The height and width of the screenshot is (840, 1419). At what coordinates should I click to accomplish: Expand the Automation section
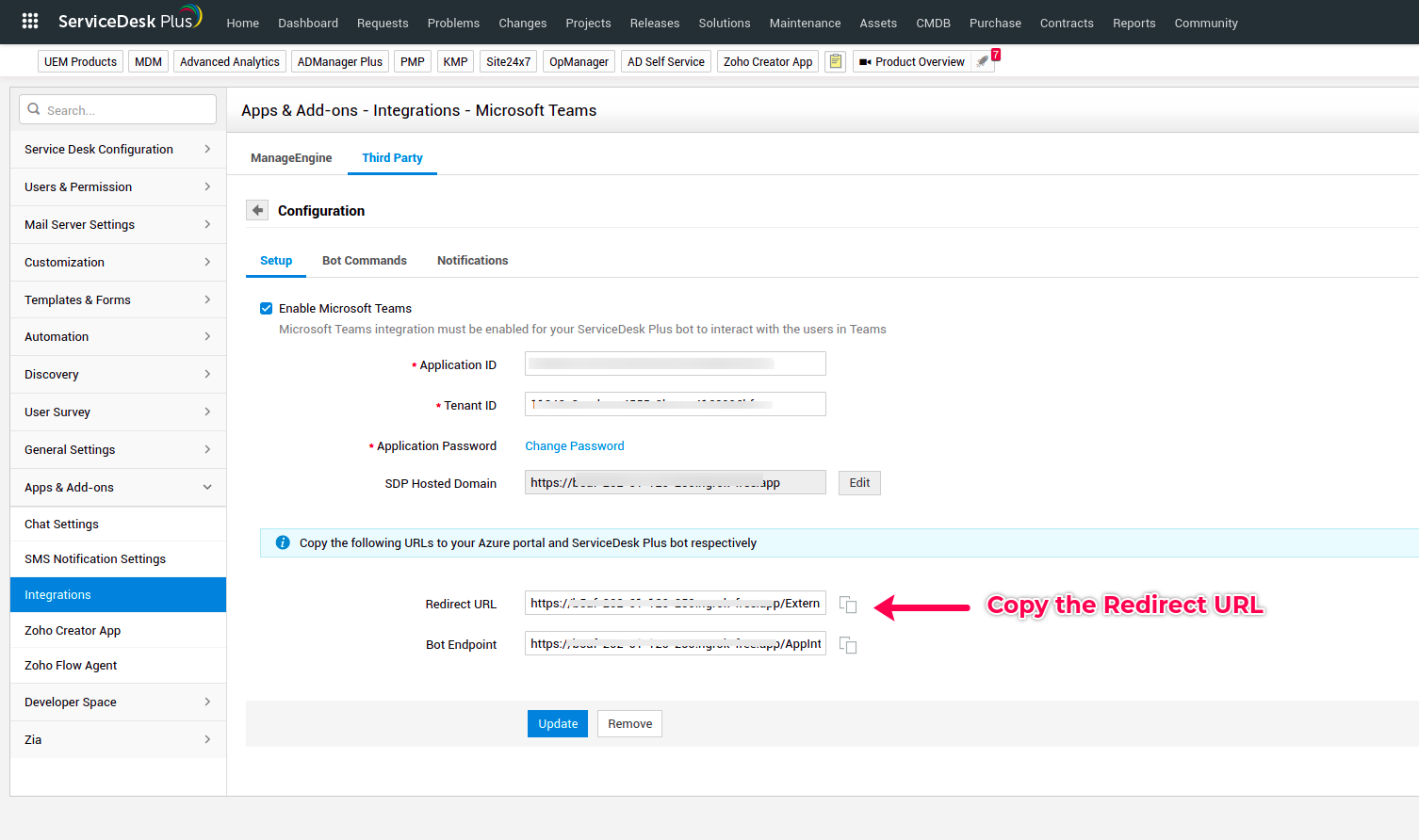[118, 337]
